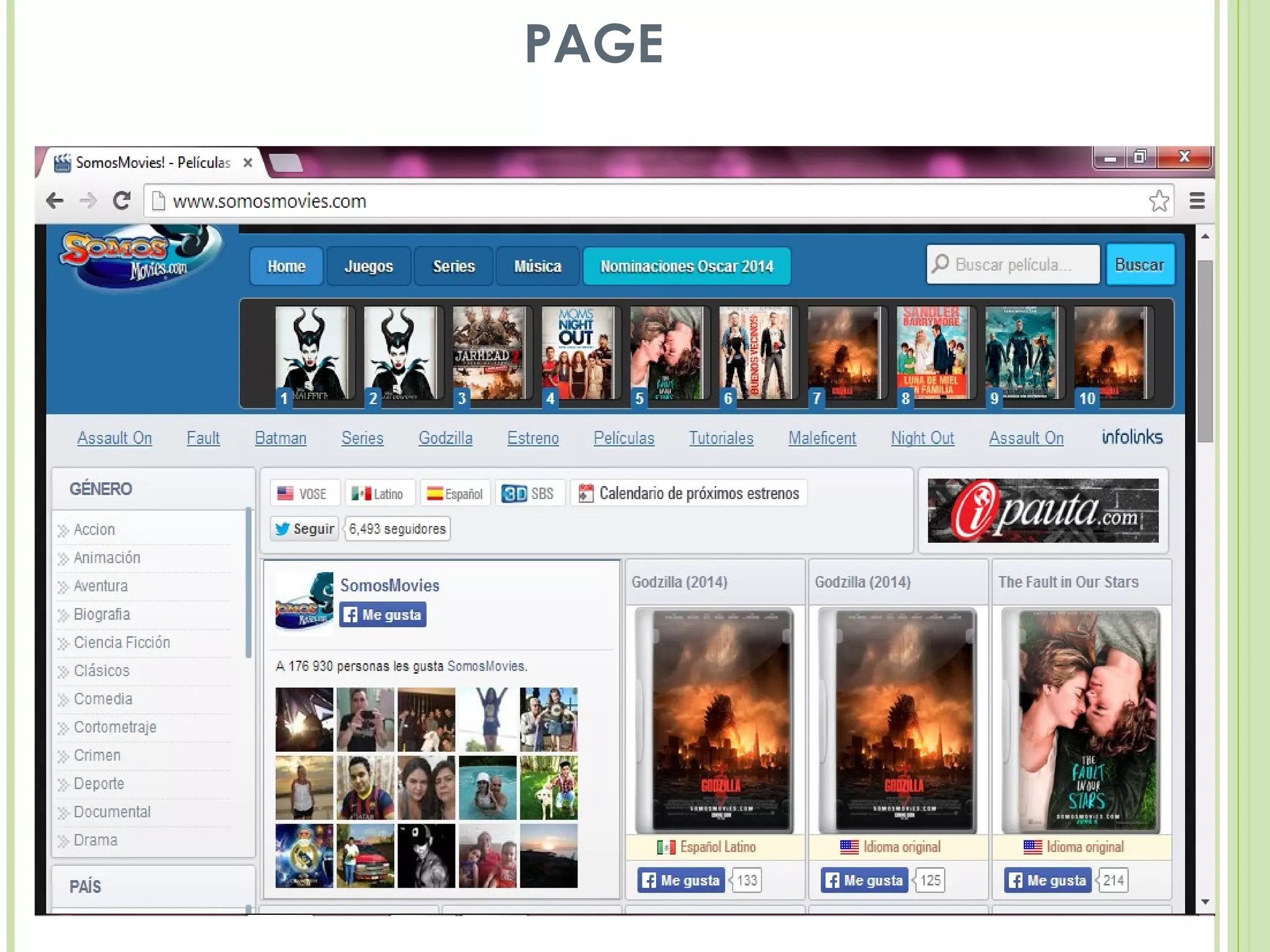Viewport: 1270px width, 952px height.
Task: Open Jarhead 2 poster numbered 3
Action: 489,353
